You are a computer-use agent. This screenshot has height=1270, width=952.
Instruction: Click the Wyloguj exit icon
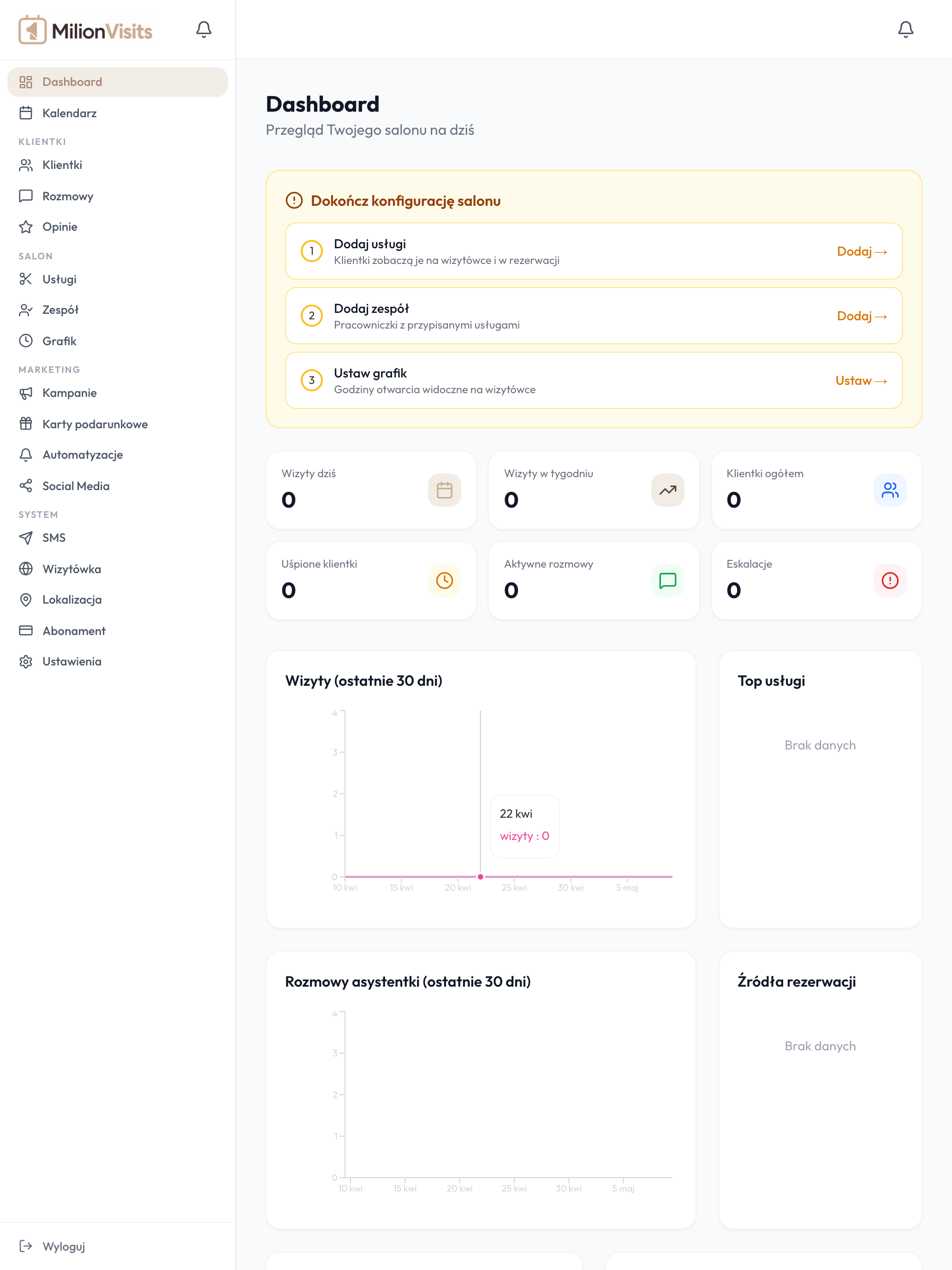(x=26, y=1246)
